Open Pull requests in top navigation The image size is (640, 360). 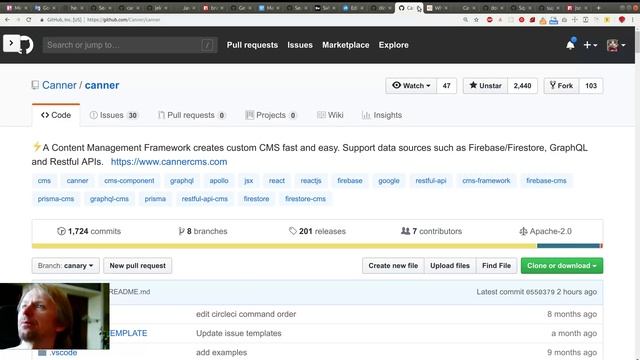click(x=252, y=45)
